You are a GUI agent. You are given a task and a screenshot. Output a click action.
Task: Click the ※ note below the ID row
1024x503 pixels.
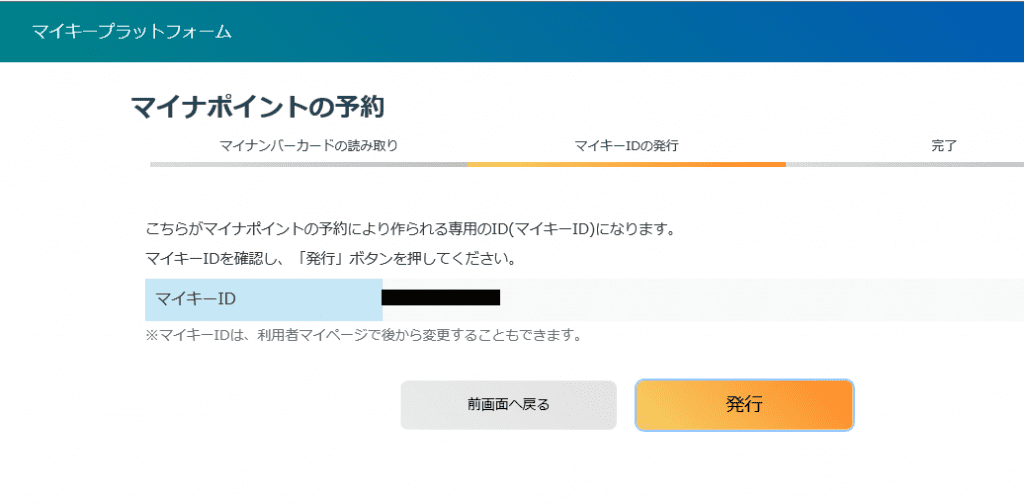pyautogui.click(x=364, y=335)
